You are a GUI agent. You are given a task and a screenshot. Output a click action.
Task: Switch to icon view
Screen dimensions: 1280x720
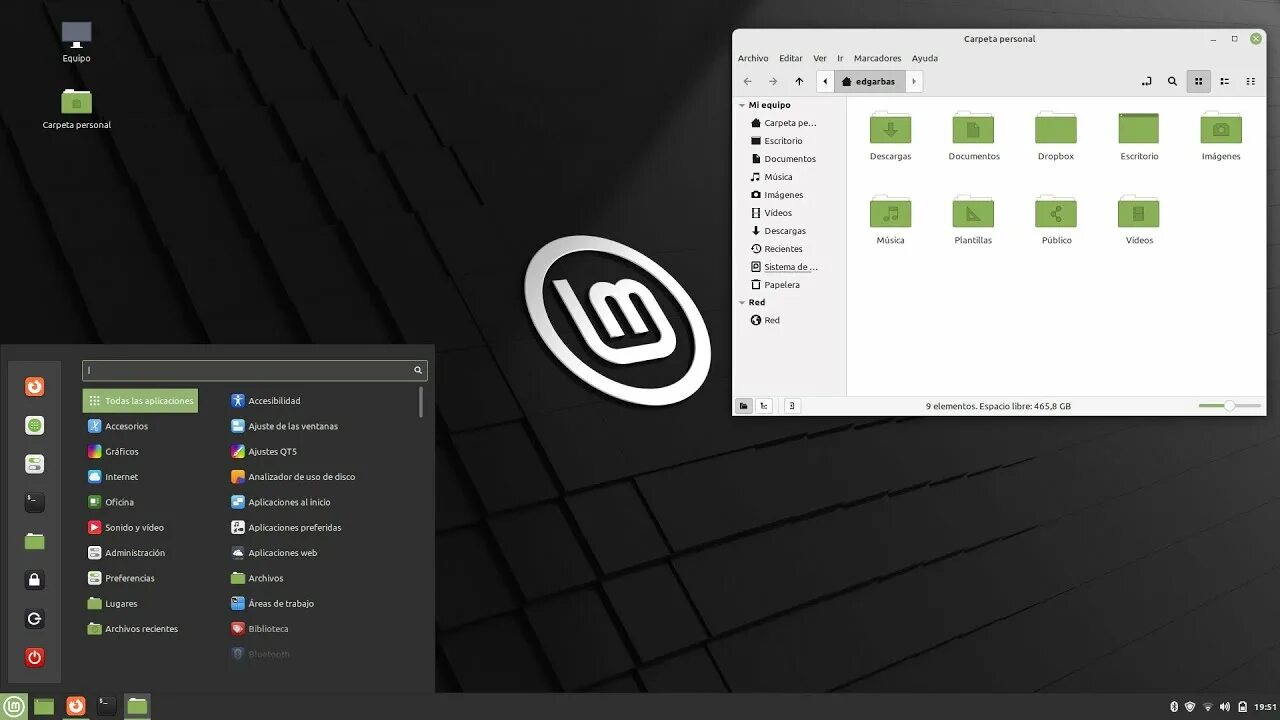pos(1198,81)
